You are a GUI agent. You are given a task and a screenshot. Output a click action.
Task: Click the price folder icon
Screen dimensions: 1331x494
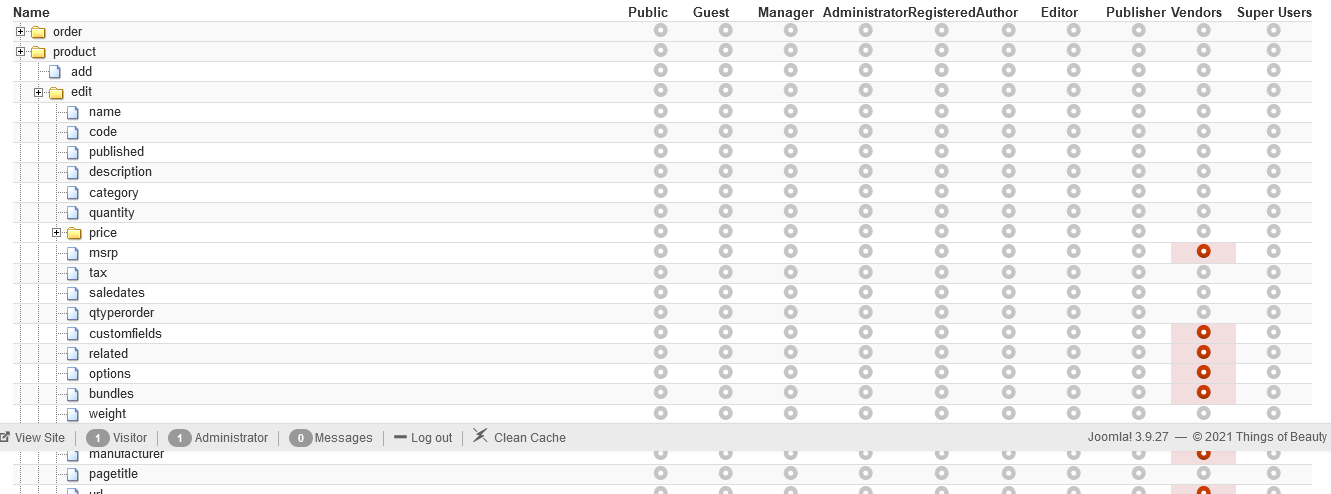click(x=74, y=233)
